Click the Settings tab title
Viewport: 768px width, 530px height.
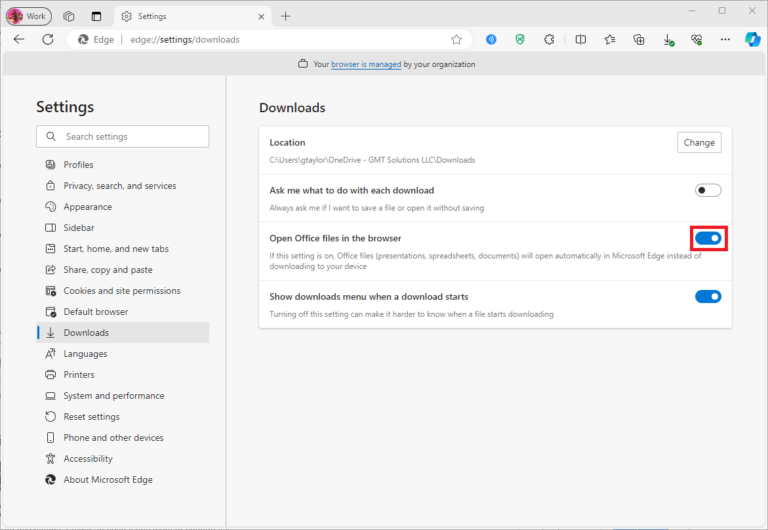[x=152, y=16]
